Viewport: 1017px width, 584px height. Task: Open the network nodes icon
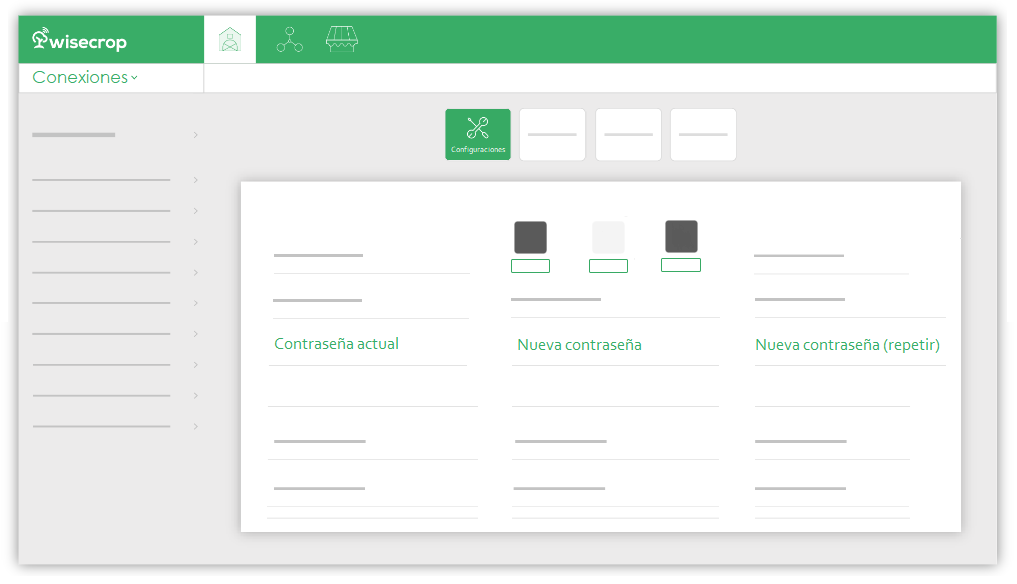click(x=289, y=40)
